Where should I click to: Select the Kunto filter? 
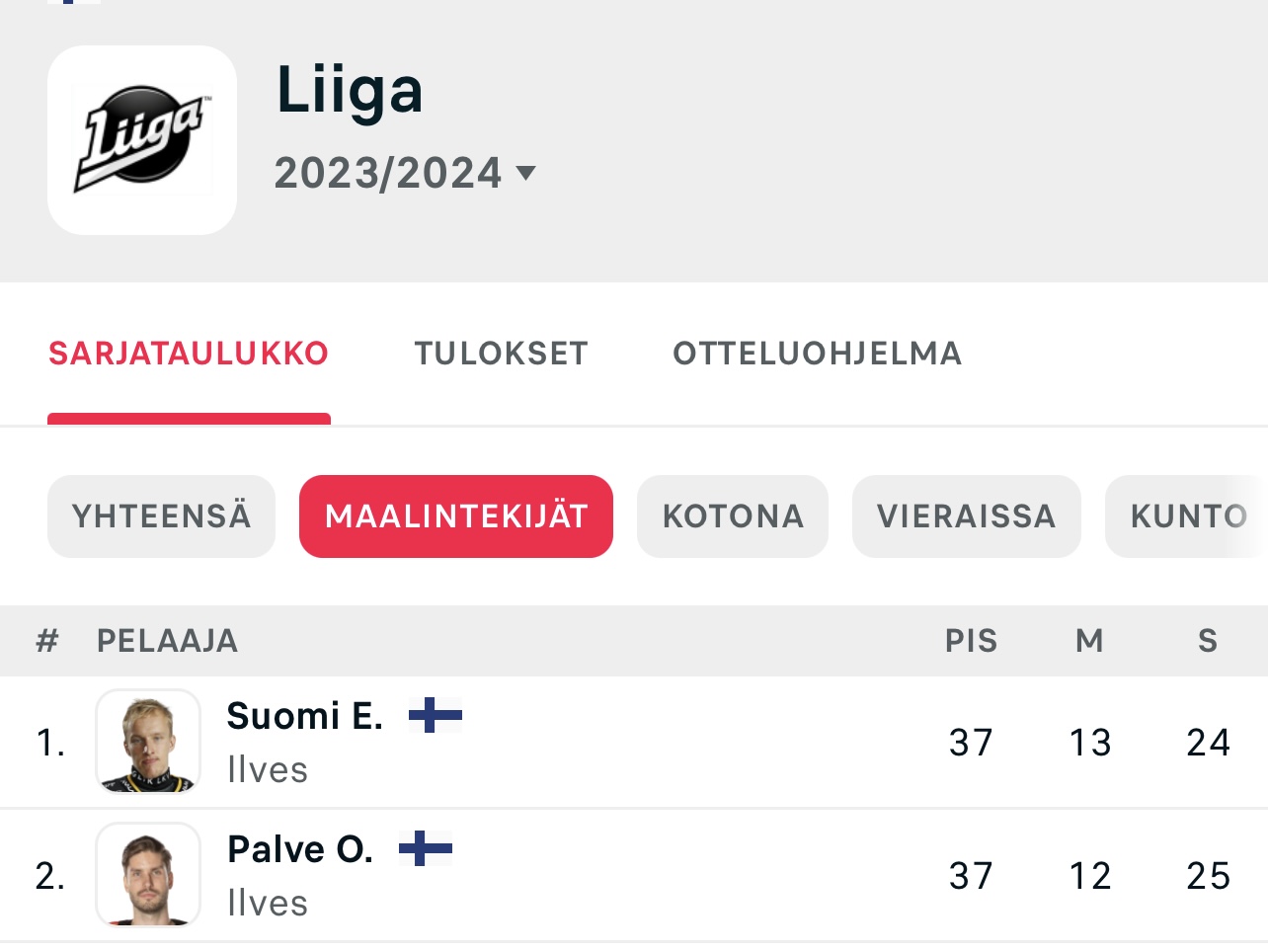point(1187,516)
